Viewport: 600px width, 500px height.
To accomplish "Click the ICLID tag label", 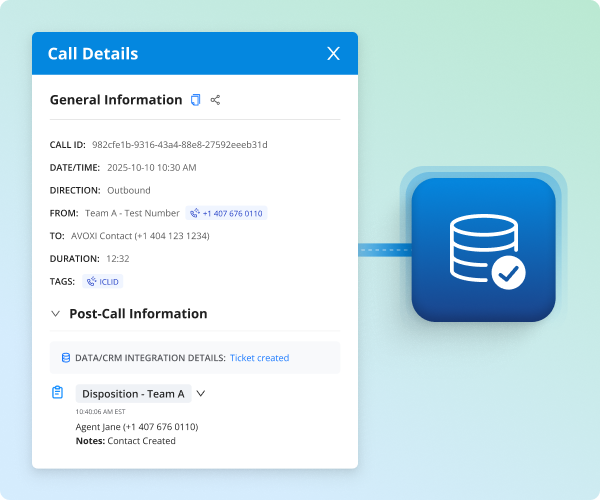I will tap(108, 282).
